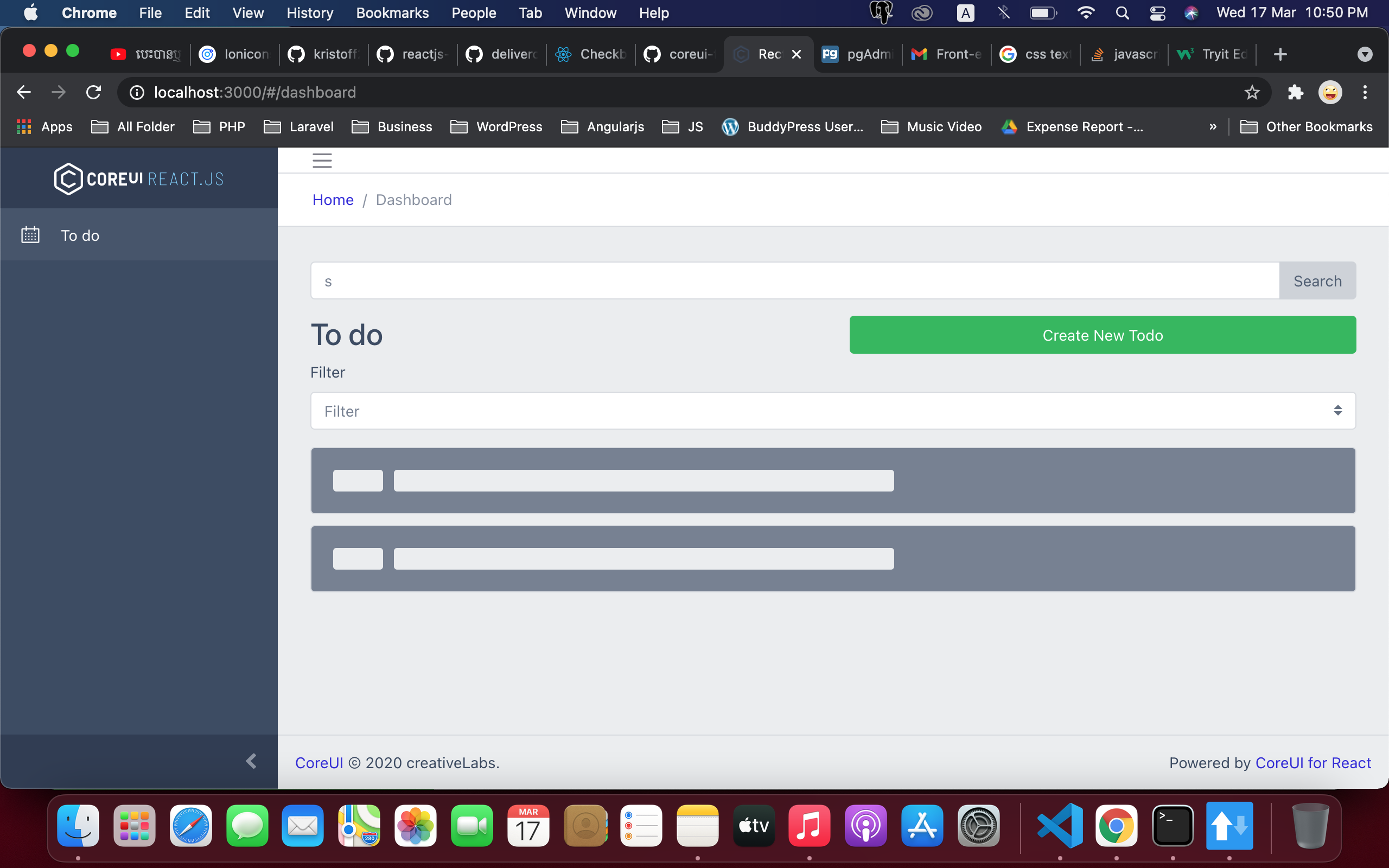
Task: Open a new tab with the plus button
Action: 1280,54
